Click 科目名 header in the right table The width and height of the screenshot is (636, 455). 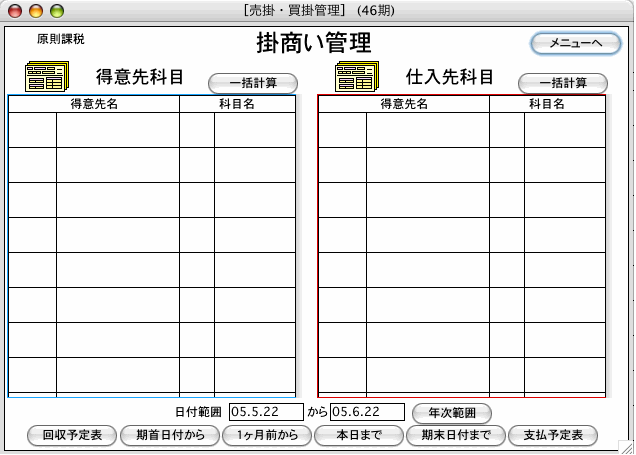(547, 104)
